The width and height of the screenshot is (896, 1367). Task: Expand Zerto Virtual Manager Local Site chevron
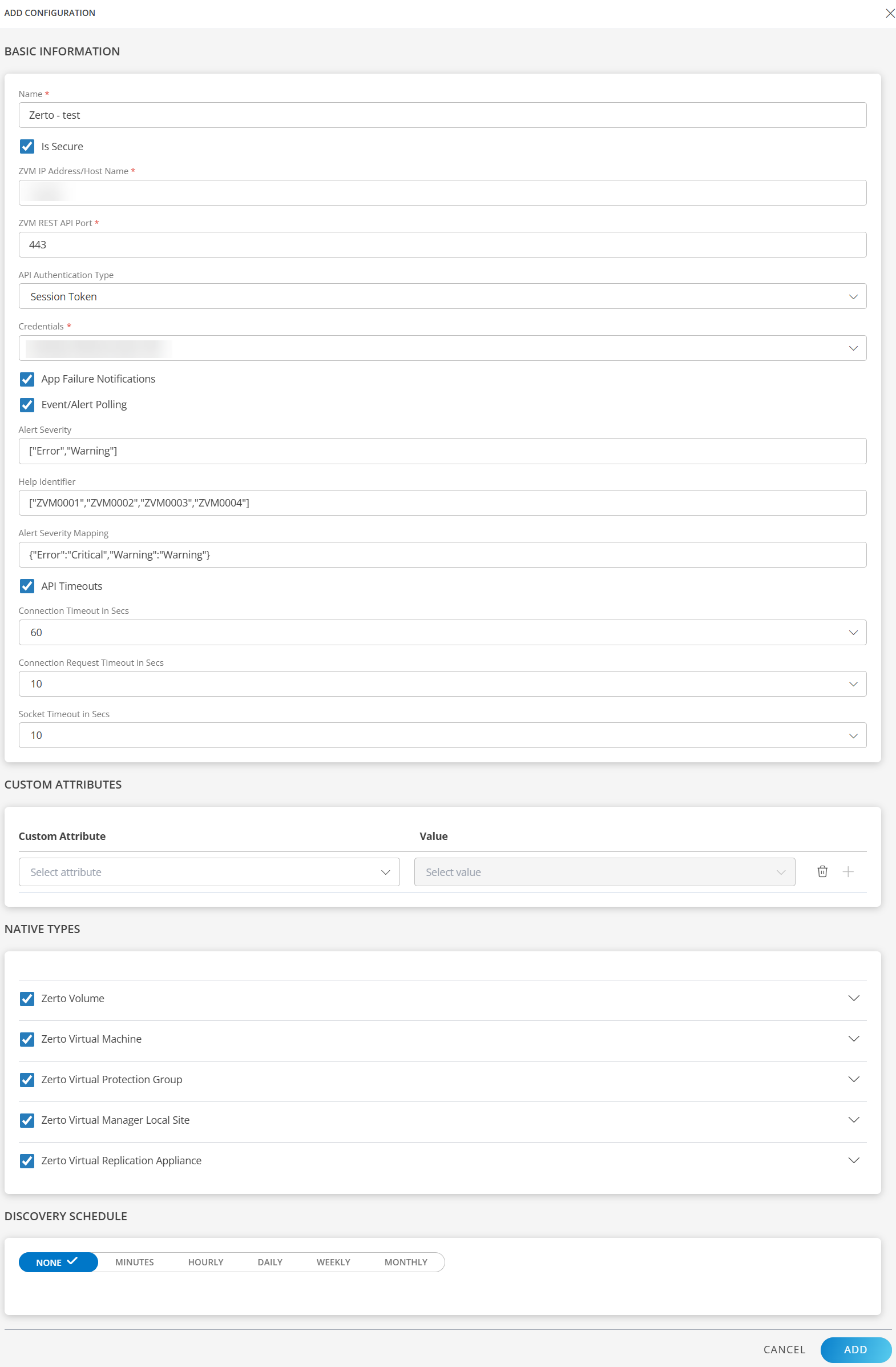tap(853, 1119)
